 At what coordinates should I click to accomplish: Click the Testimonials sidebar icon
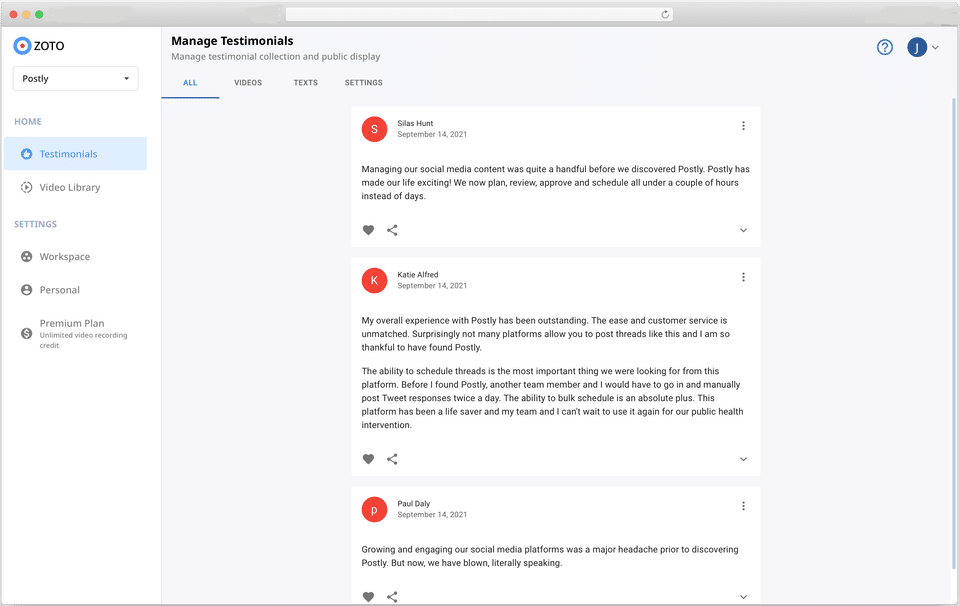point(26,154)
